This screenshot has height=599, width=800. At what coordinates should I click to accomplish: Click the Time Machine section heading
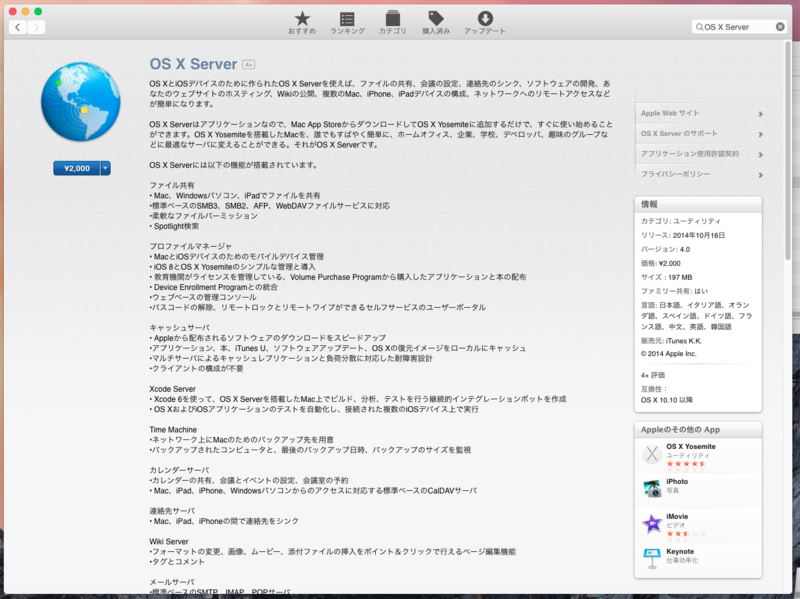click(x=173, y=430)
